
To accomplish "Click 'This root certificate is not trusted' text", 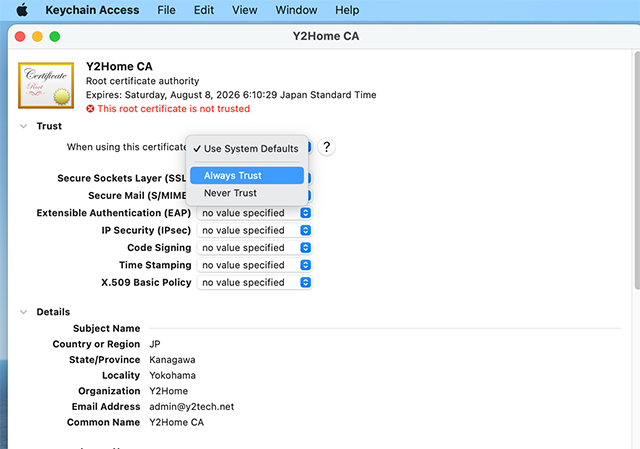I will click(x=173, y=109).
